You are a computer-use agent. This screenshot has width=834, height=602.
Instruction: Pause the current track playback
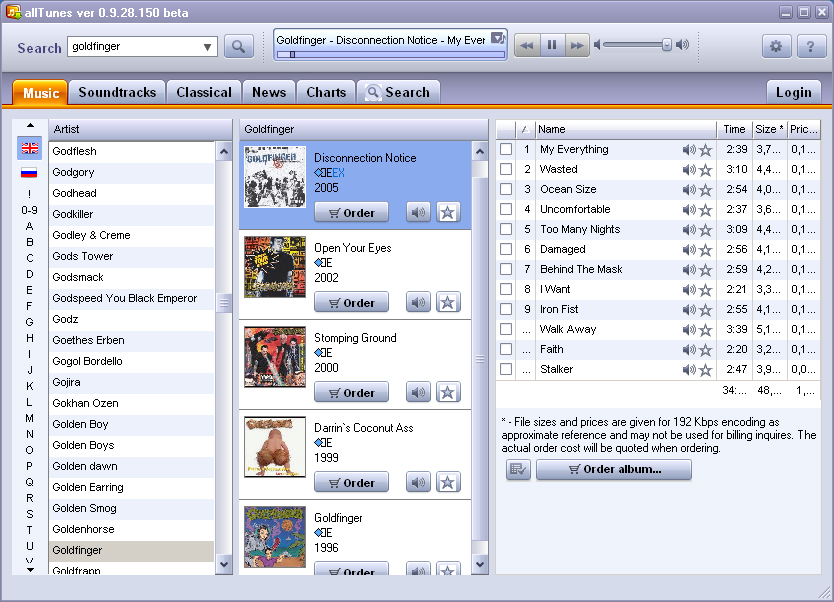tap(551, 45)
